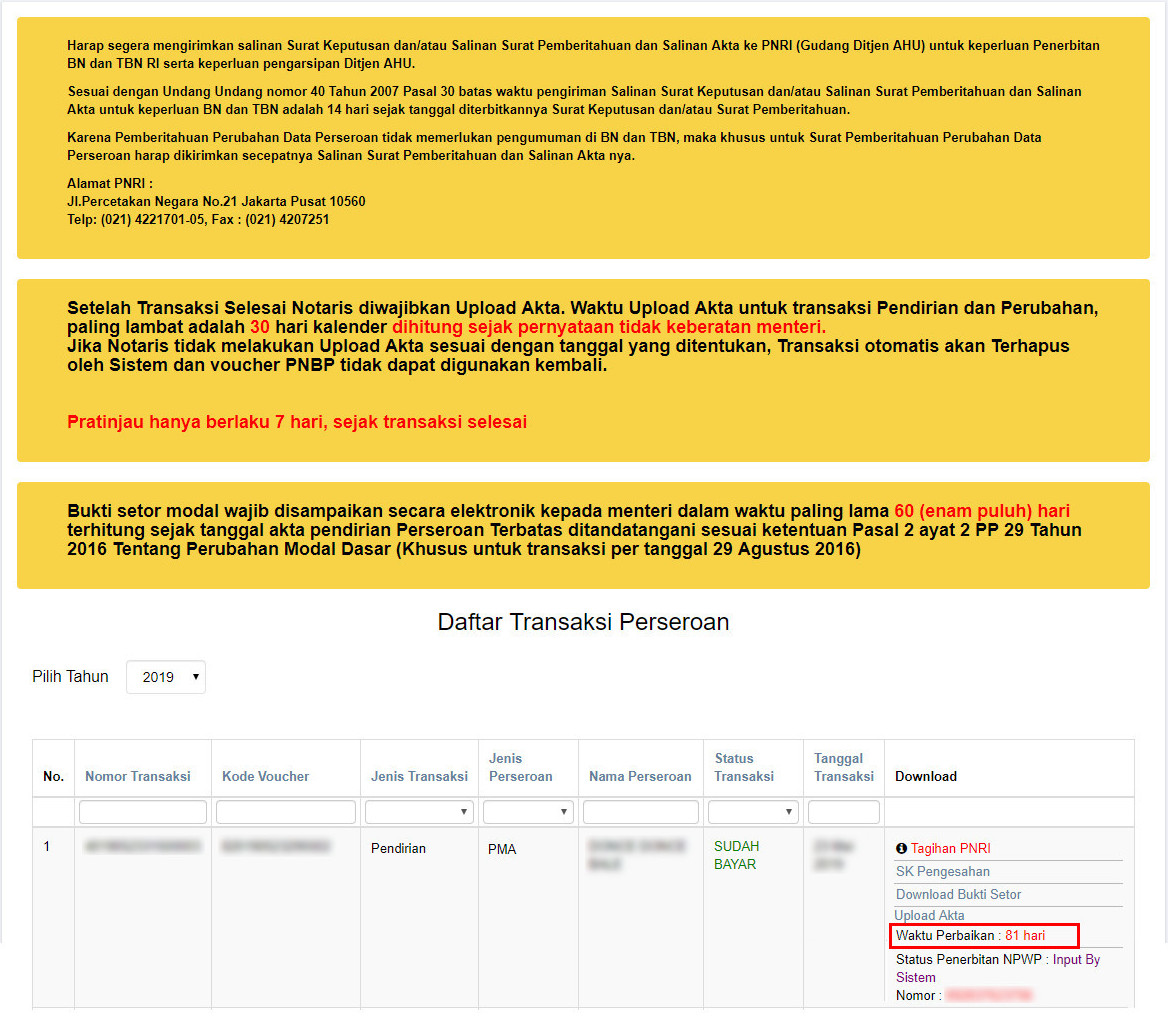
Task: Sort by Nama Perseroan column header
Action: click(x=640, y=777)
